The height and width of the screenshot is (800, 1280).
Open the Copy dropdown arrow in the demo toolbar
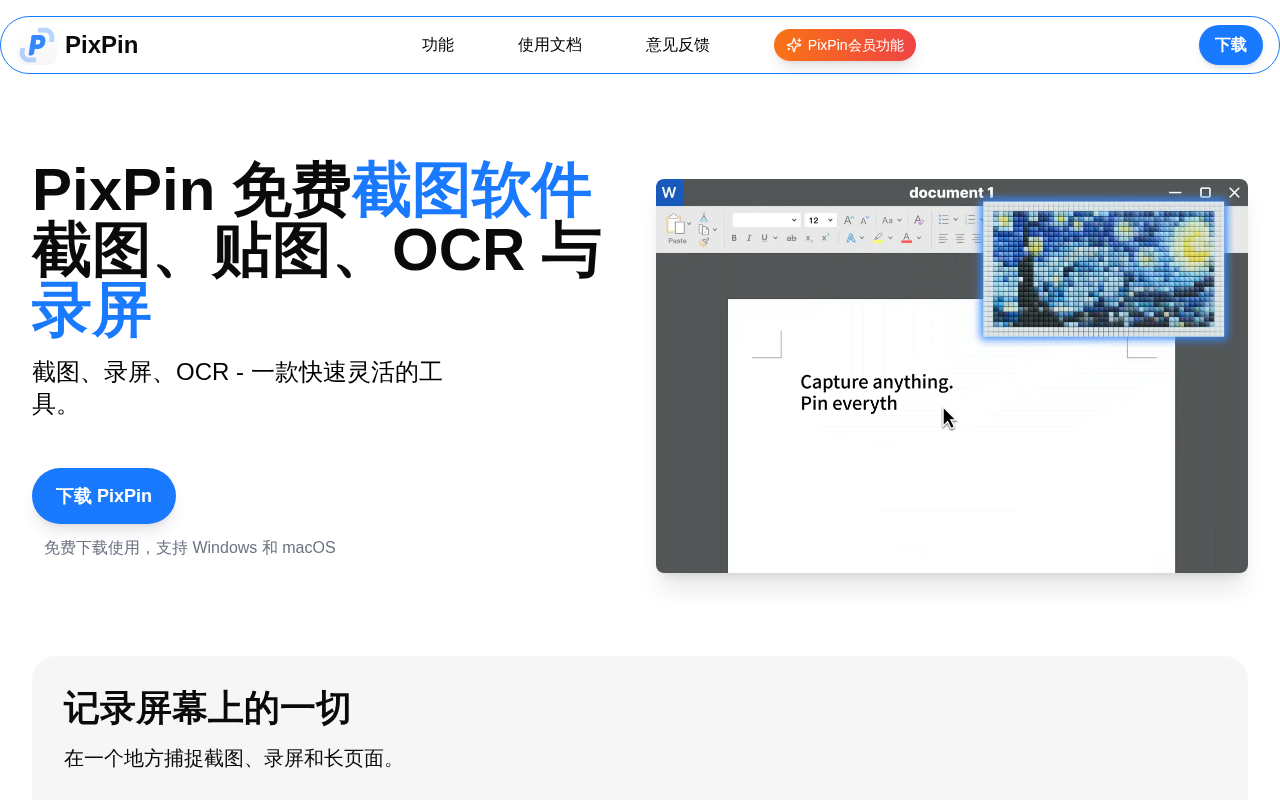click(x=715, y=229)
